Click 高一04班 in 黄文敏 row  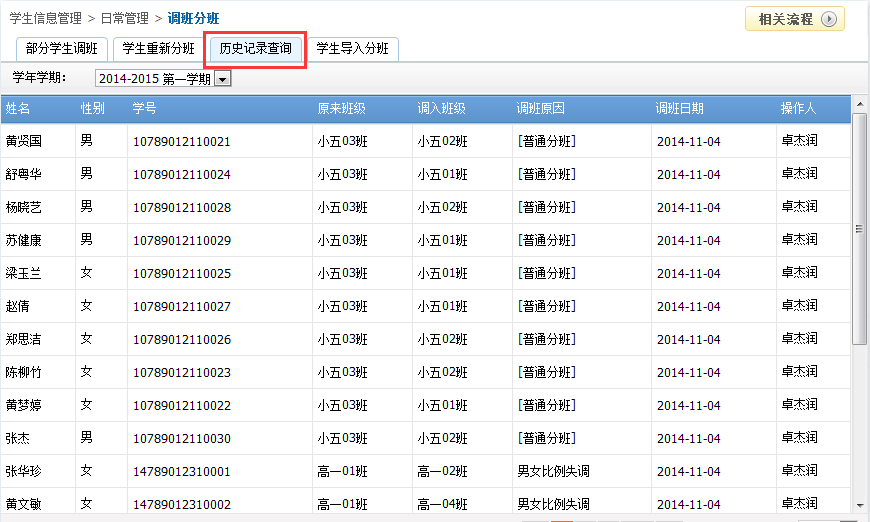tap(442, 504)
